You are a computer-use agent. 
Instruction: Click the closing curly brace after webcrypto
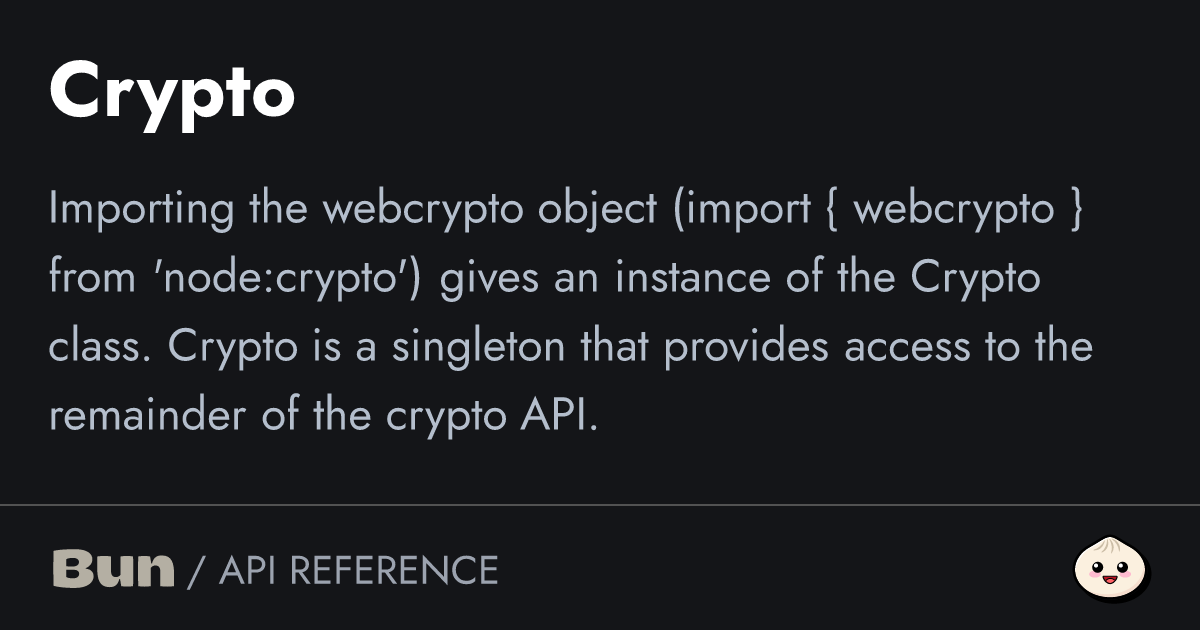click(1075, 209)
